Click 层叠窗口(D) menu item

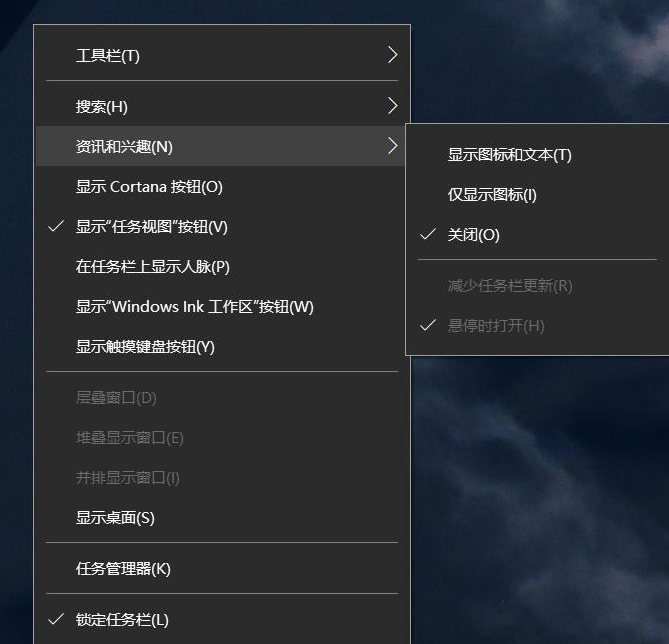click(x=116, y=398)
